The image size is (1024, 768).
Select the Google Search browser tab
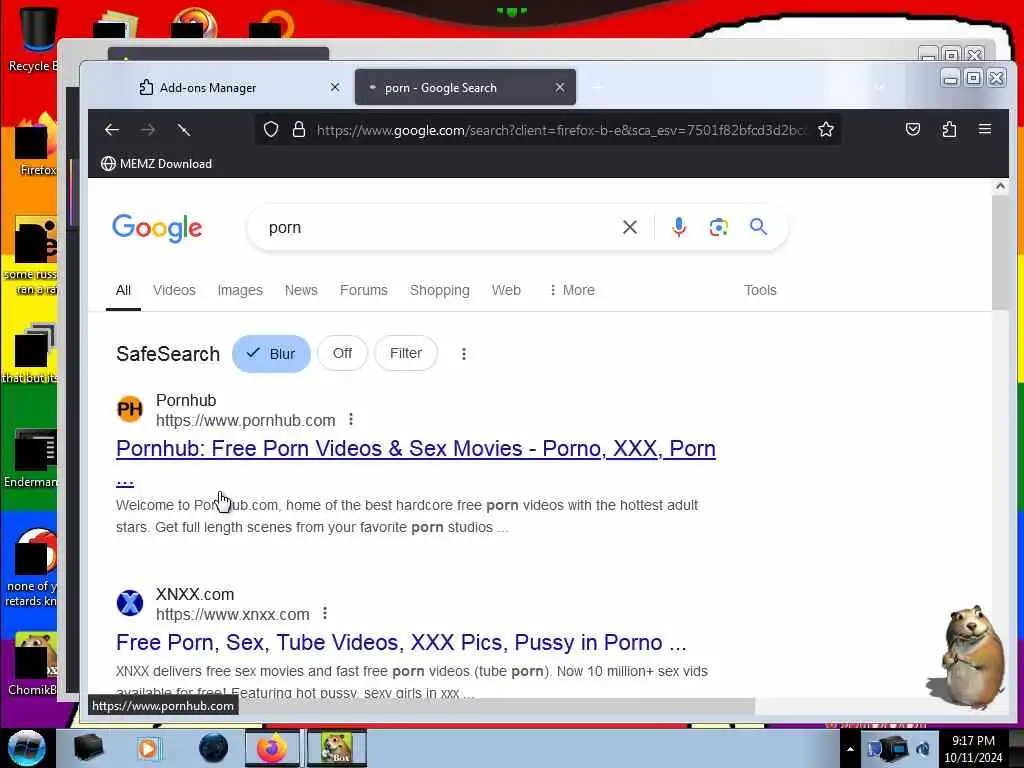465,88
